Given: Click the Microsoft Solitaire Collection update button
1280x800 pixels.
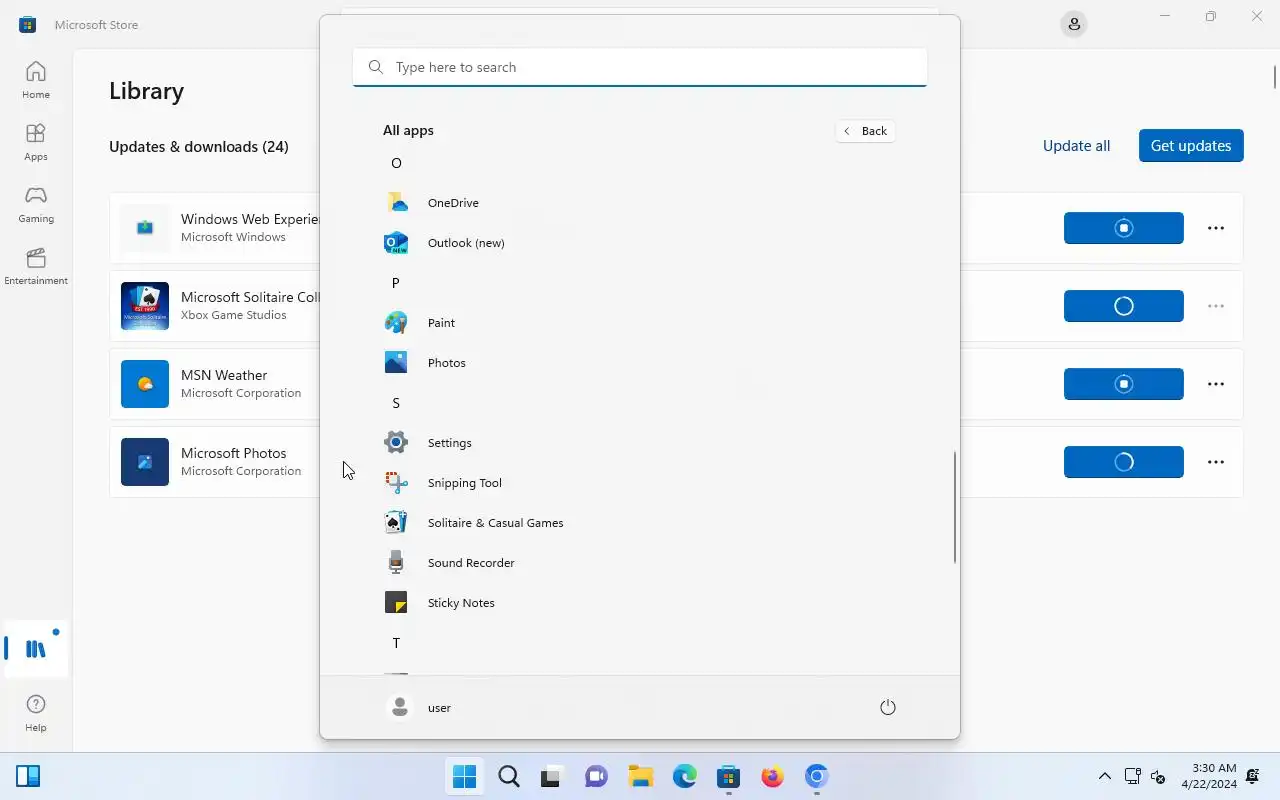Looking at the screenshot, I should 1124,306.
